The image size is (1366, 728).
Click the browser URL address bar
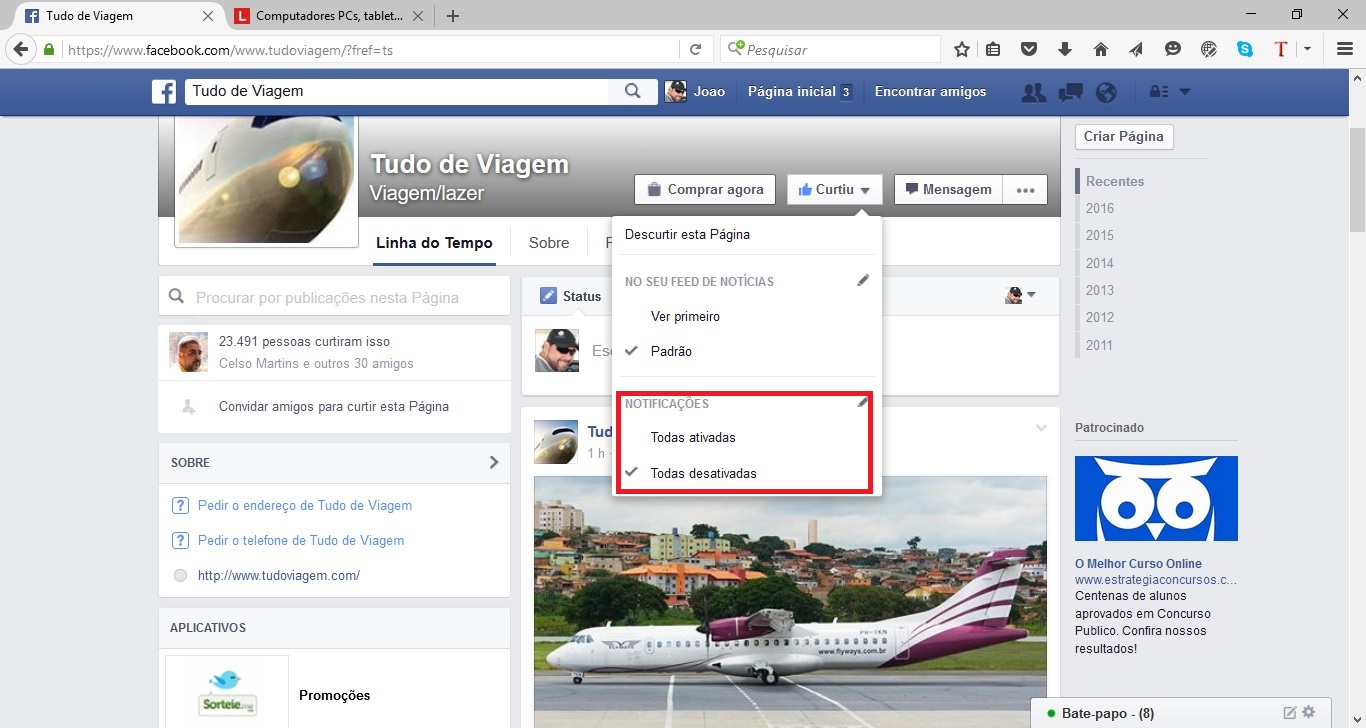coord(370,49)
